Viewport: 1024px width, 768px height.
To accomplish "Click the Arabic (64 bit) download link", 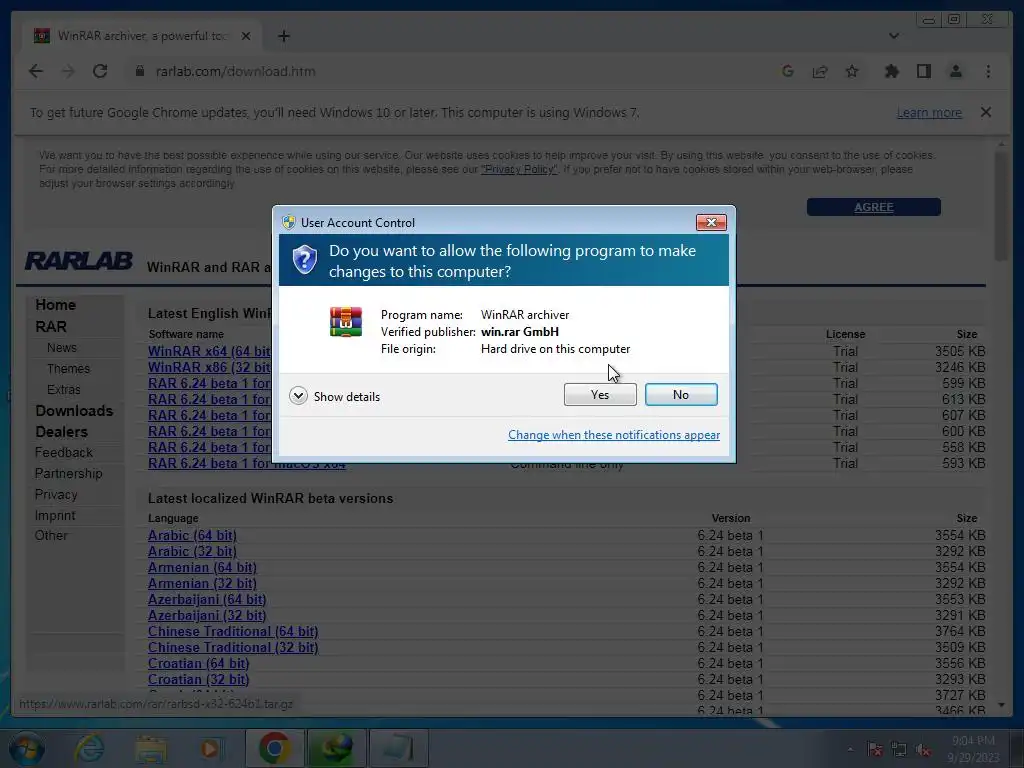I will point(192,536).
